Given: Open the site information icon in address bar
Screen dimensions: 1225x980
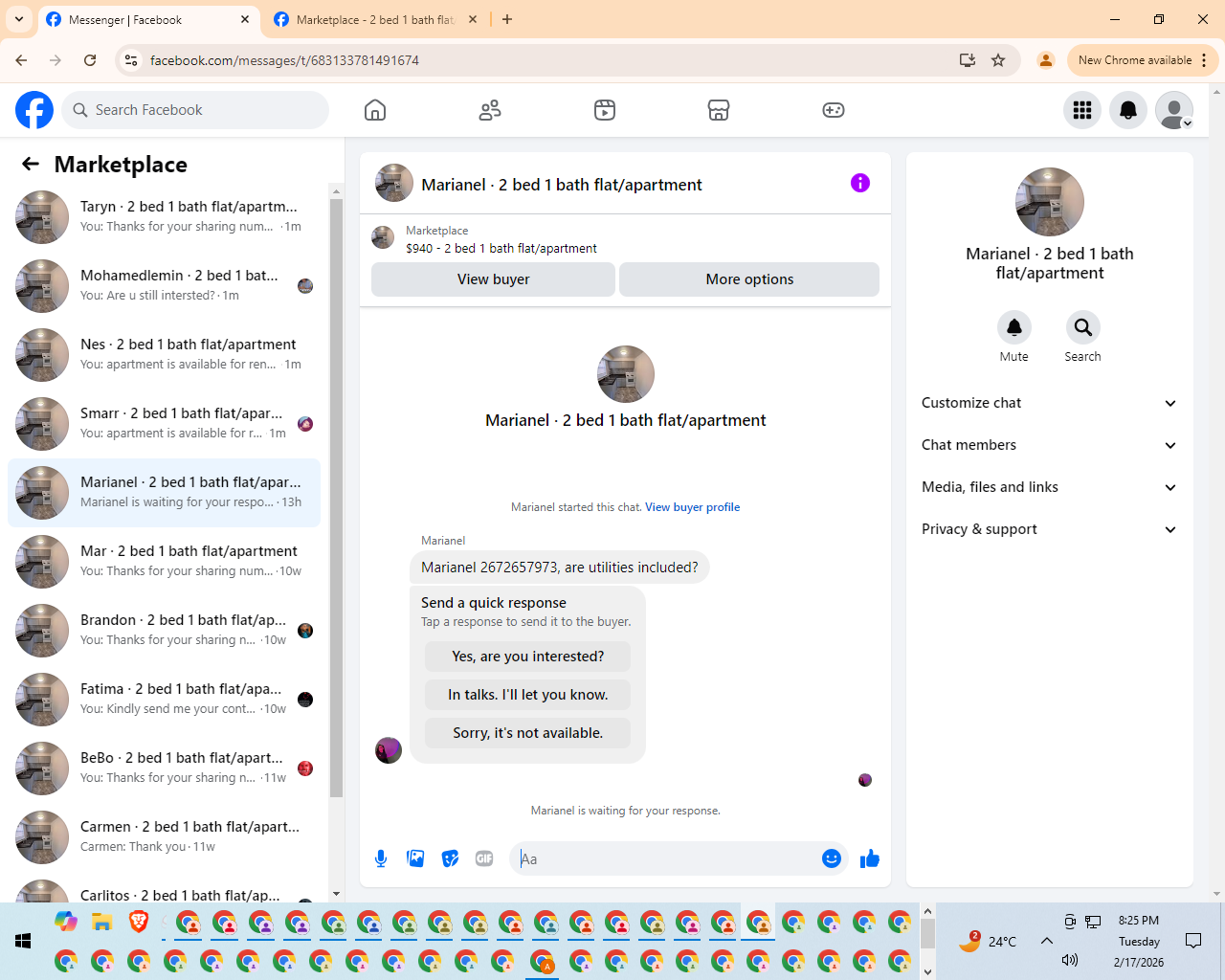Looking at the screenshot, I should click(x=131, y=60).
